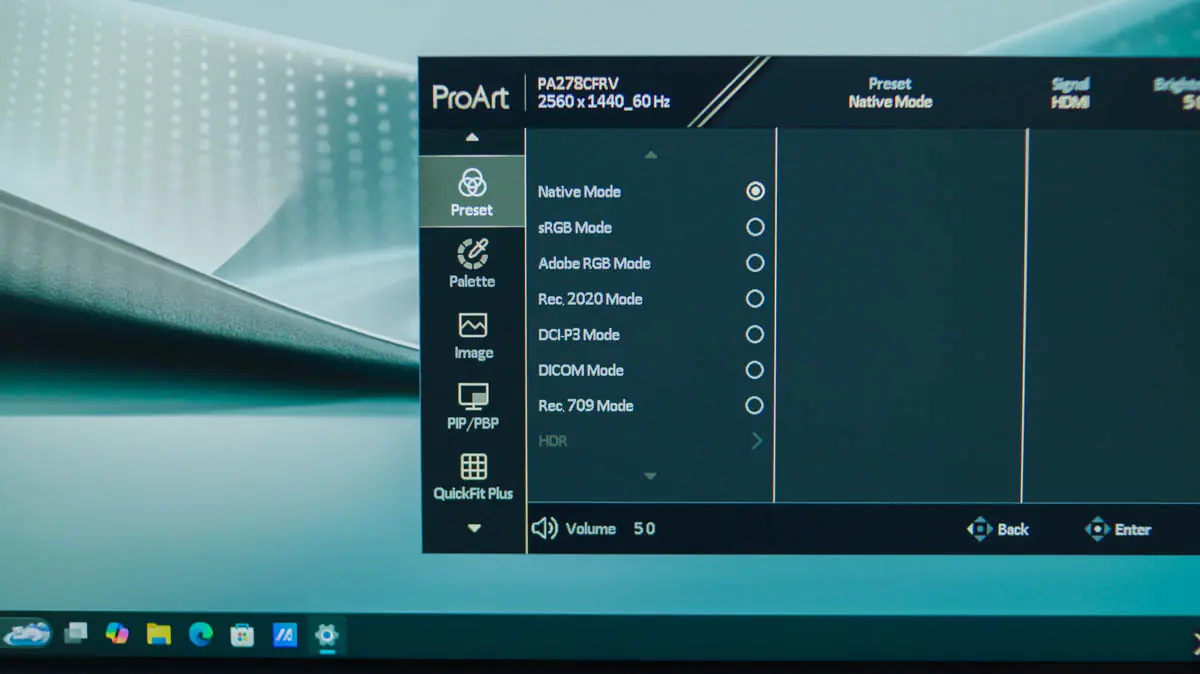Enable sRGB Mode
This screenshot has width=1200, height=674.
click(x=755, y=227)
